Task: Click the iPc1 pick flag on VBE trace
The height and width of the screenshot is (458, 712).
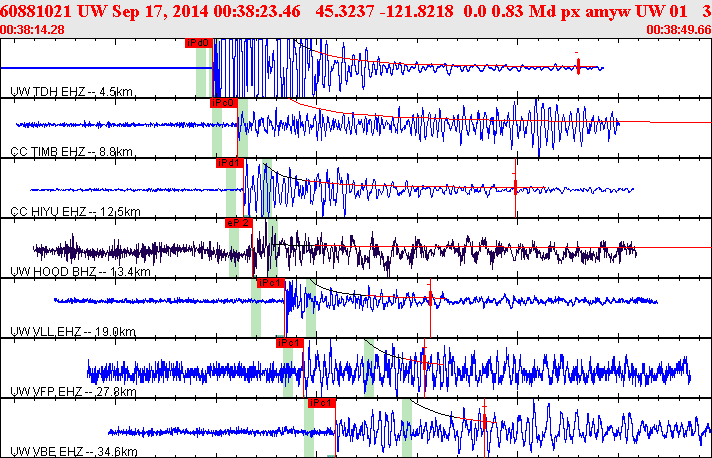Action: (x=321, y=403)
